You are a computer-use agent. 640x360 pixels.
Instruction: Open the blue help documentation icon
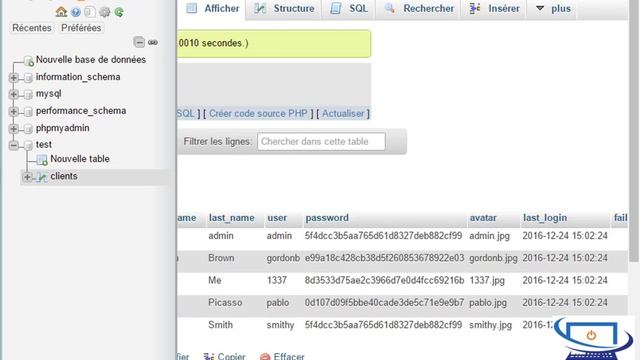coord(76,12)
